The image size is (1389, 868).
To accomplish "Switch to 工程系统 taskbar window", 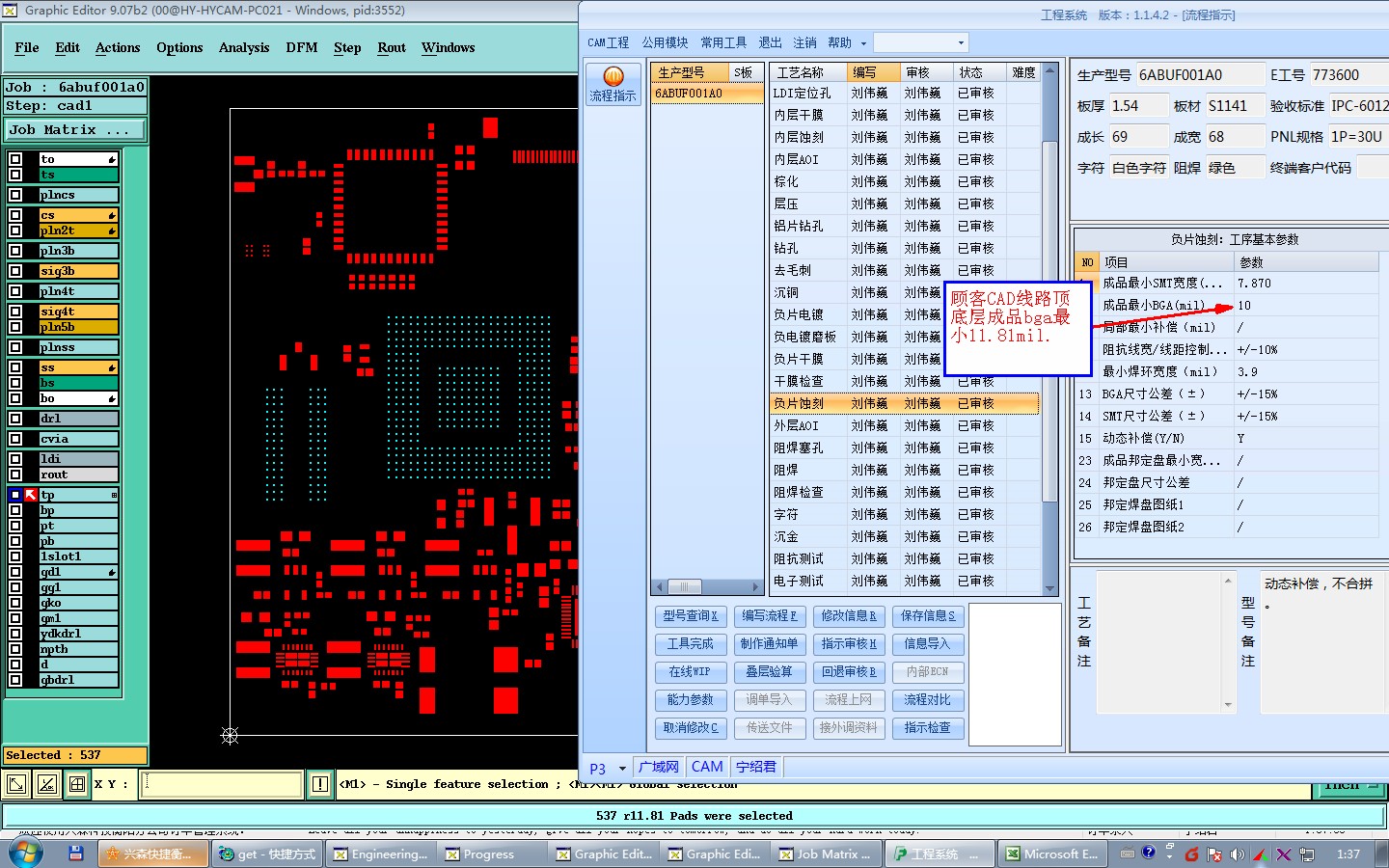I will (939, 854).
